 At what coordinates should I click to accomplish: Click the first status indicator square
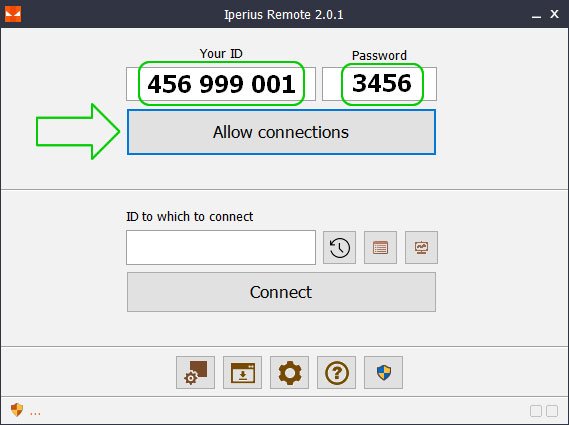(x=536, y=411)
